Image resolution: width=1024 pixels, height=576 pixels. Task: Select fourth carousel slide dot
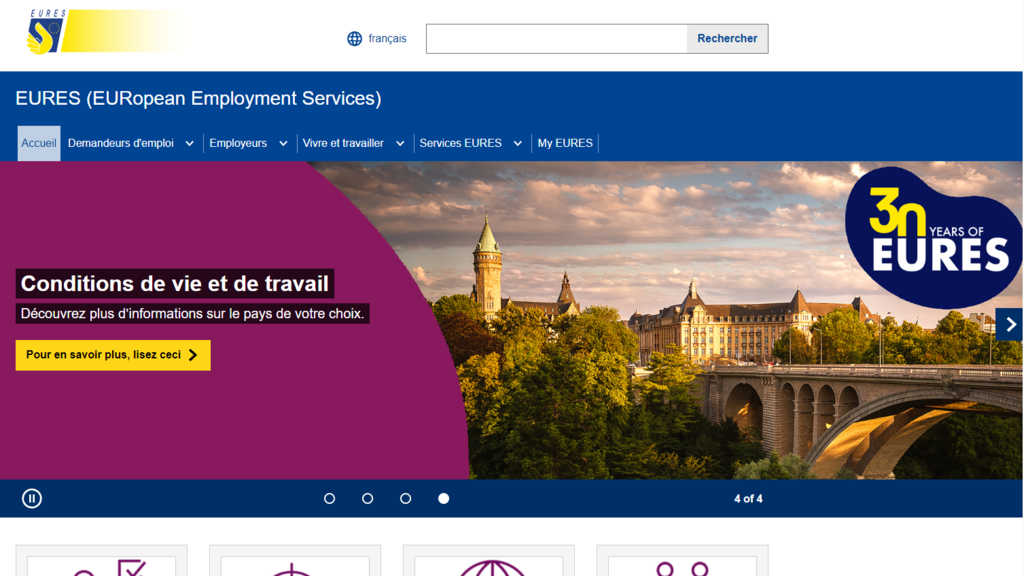coord(443,498)
